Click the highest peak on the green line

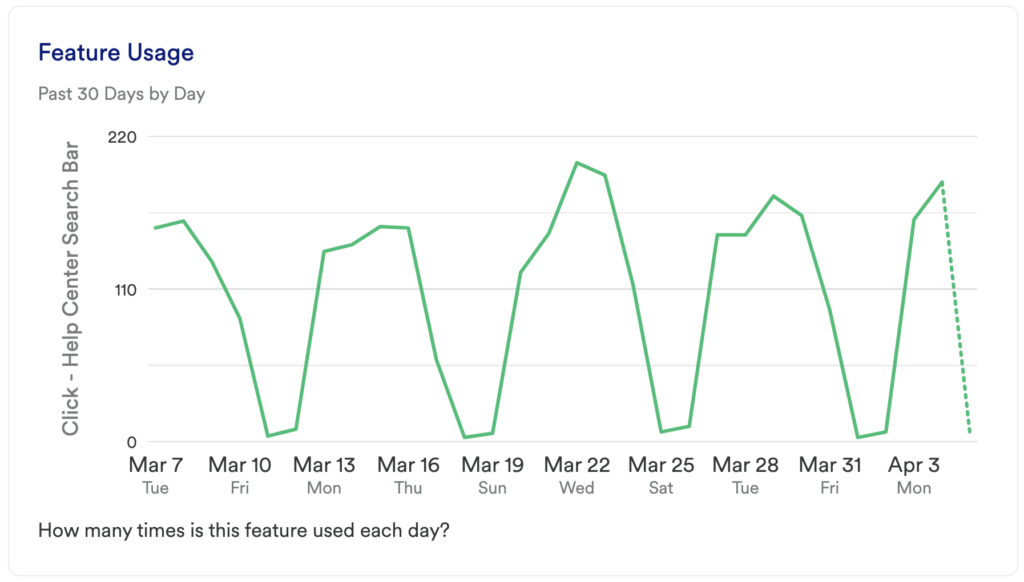pos(577,162)
